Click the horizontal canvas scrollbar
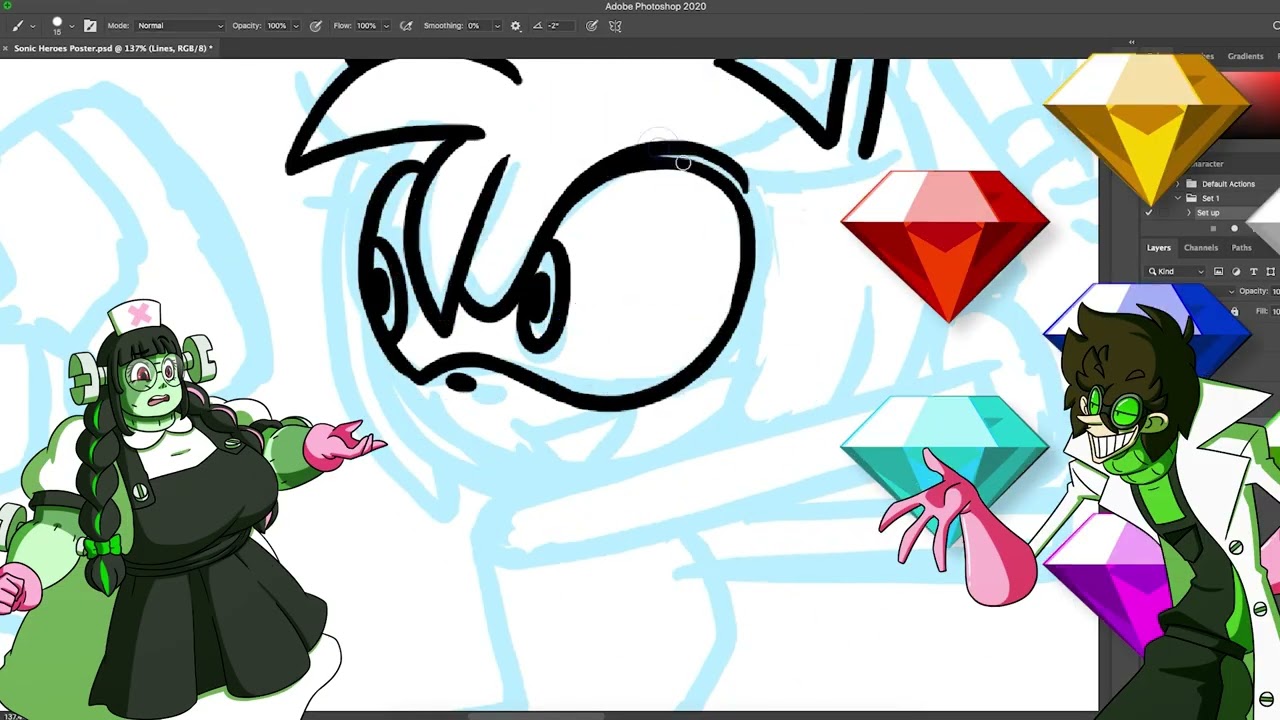Viewport: 1280px width, 720px height. pyautogui.click(x=536, y=716)
